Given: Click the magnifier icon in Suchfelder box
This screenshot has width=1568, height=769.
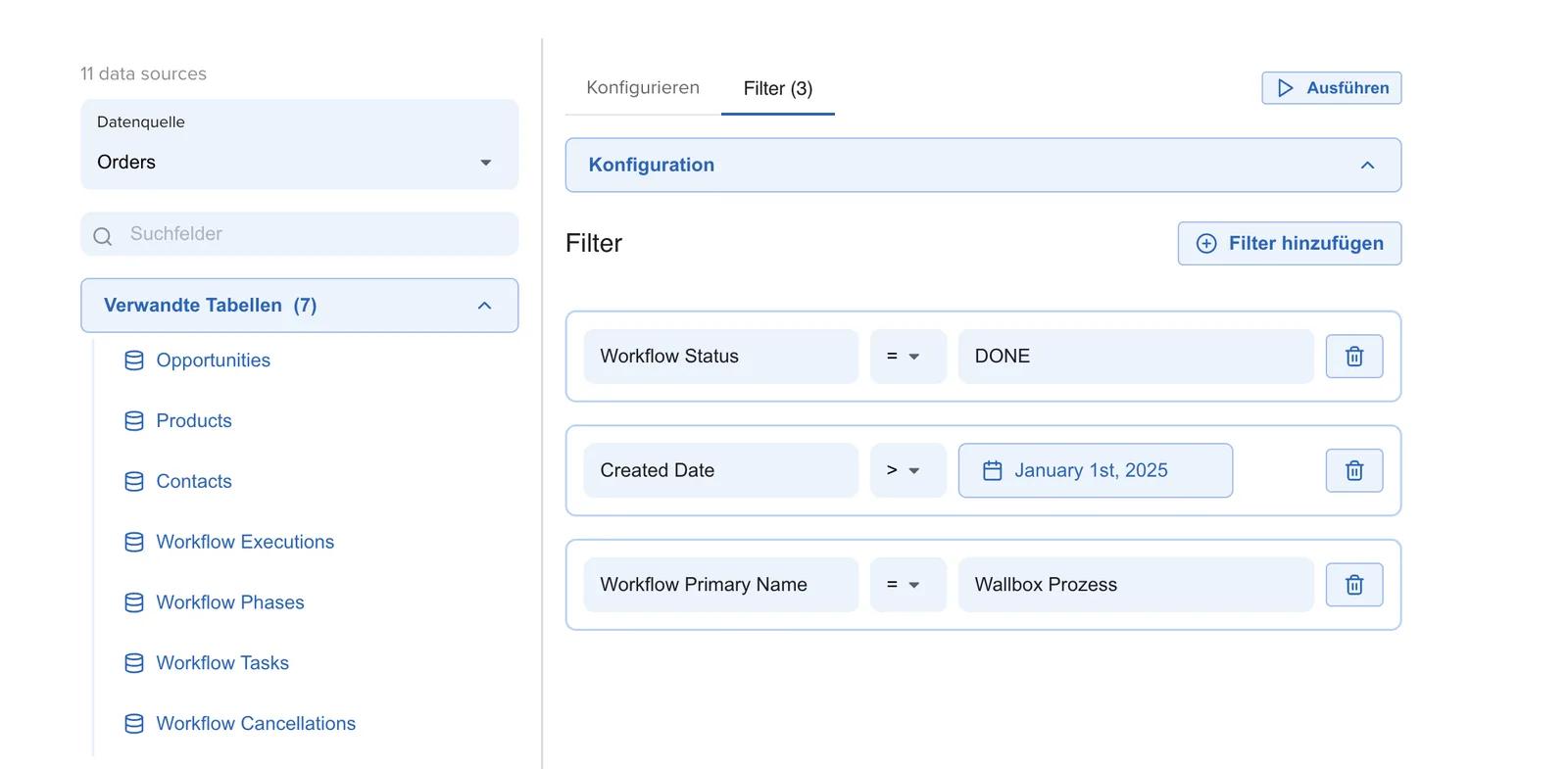Looking at the screenshot, I should (x=102, y=236).
